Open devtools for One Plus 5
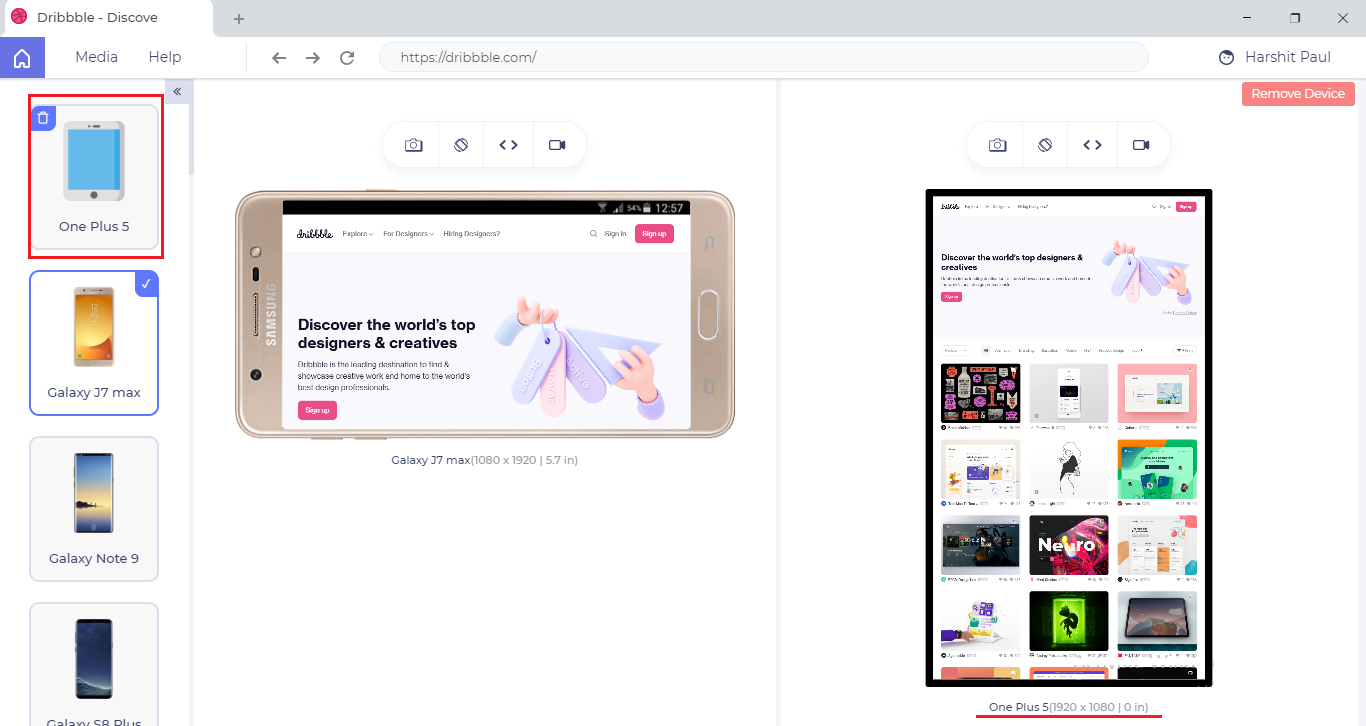Screen dimensions: 1366x726 click(x=1092, y=145)
